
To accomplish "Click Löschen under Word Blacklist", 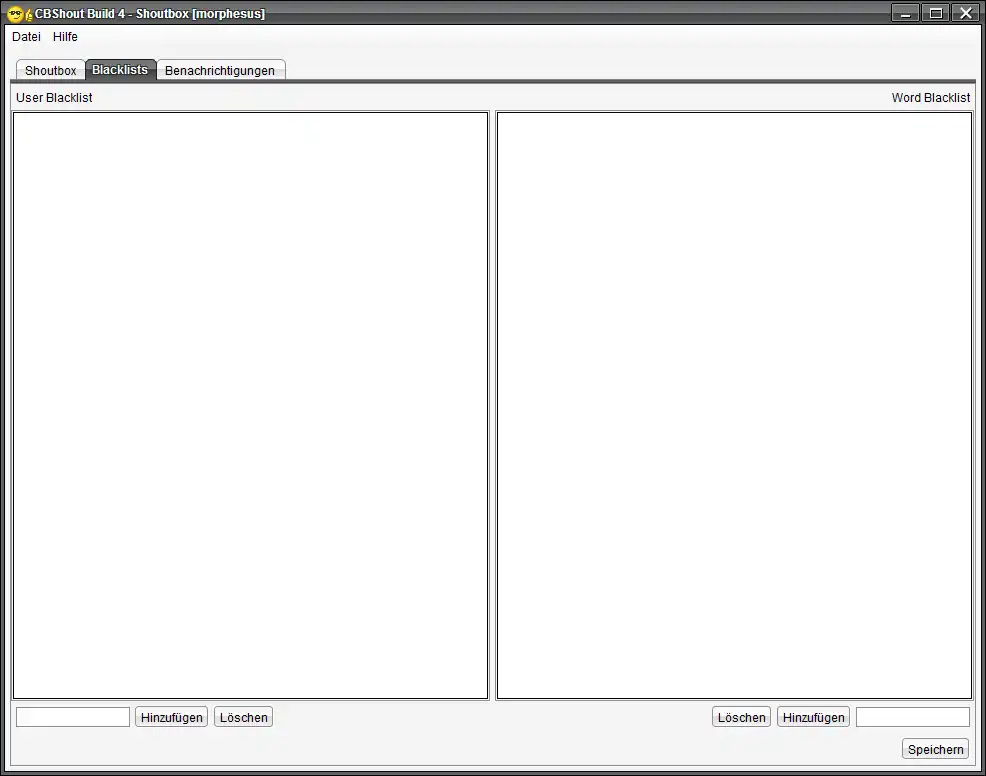I will tap(741, 717).
